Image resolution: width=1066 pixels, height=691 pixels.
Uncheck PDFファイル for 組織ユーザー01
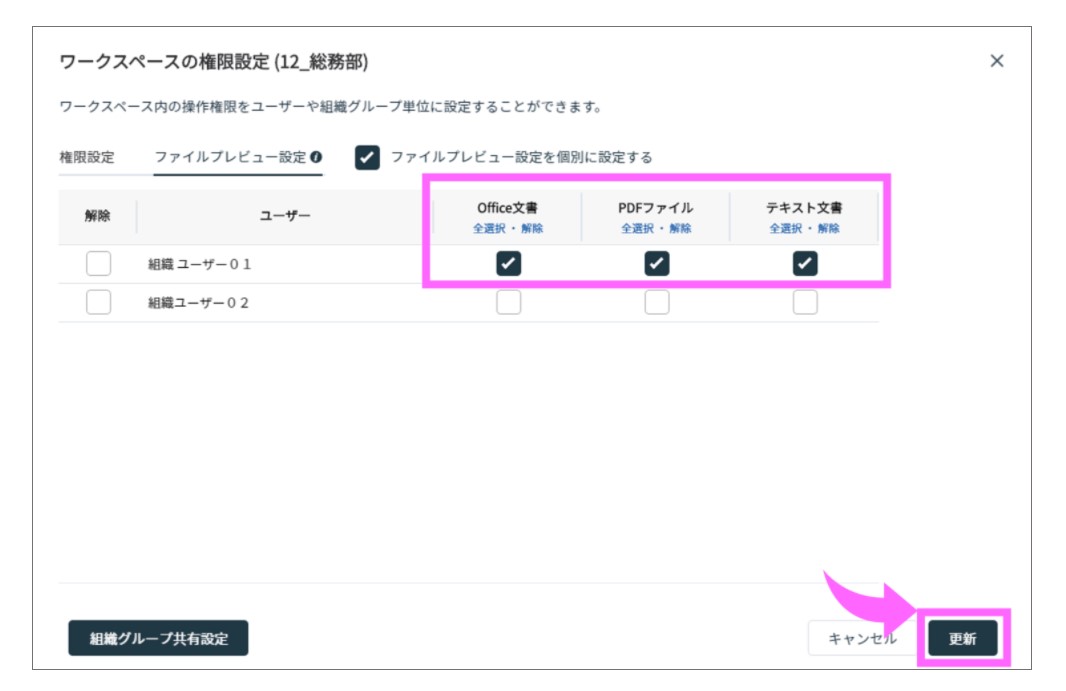656,263
